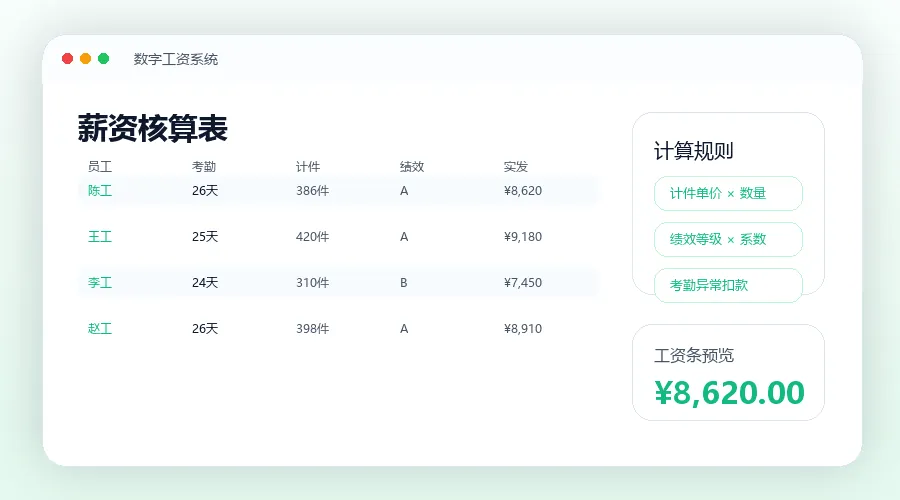Click the 计件 column header
Image resolution: width=900 pixels, height=500 pixels.
308,166
